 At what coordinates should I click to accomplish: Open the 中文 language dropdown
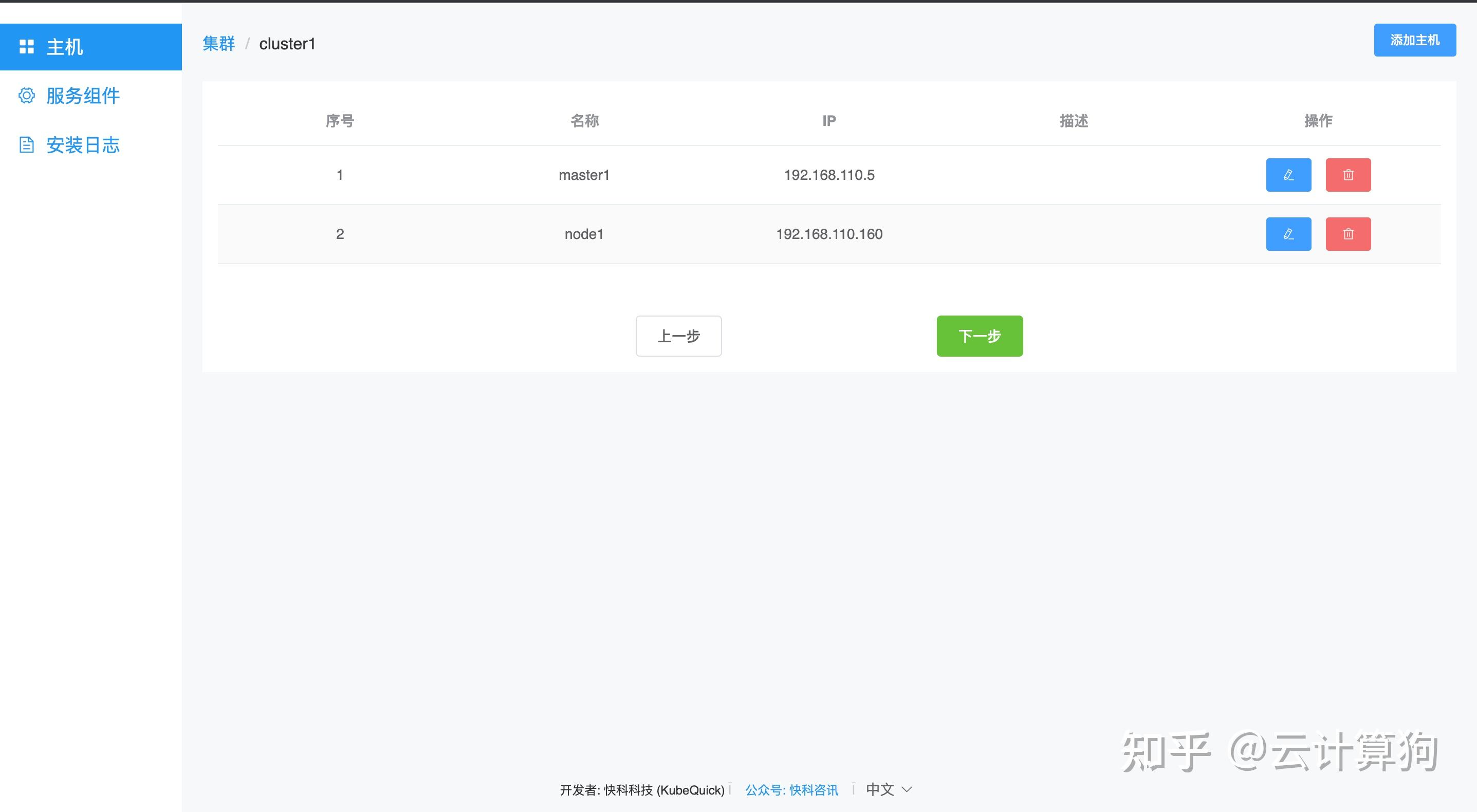click(880, 789)
